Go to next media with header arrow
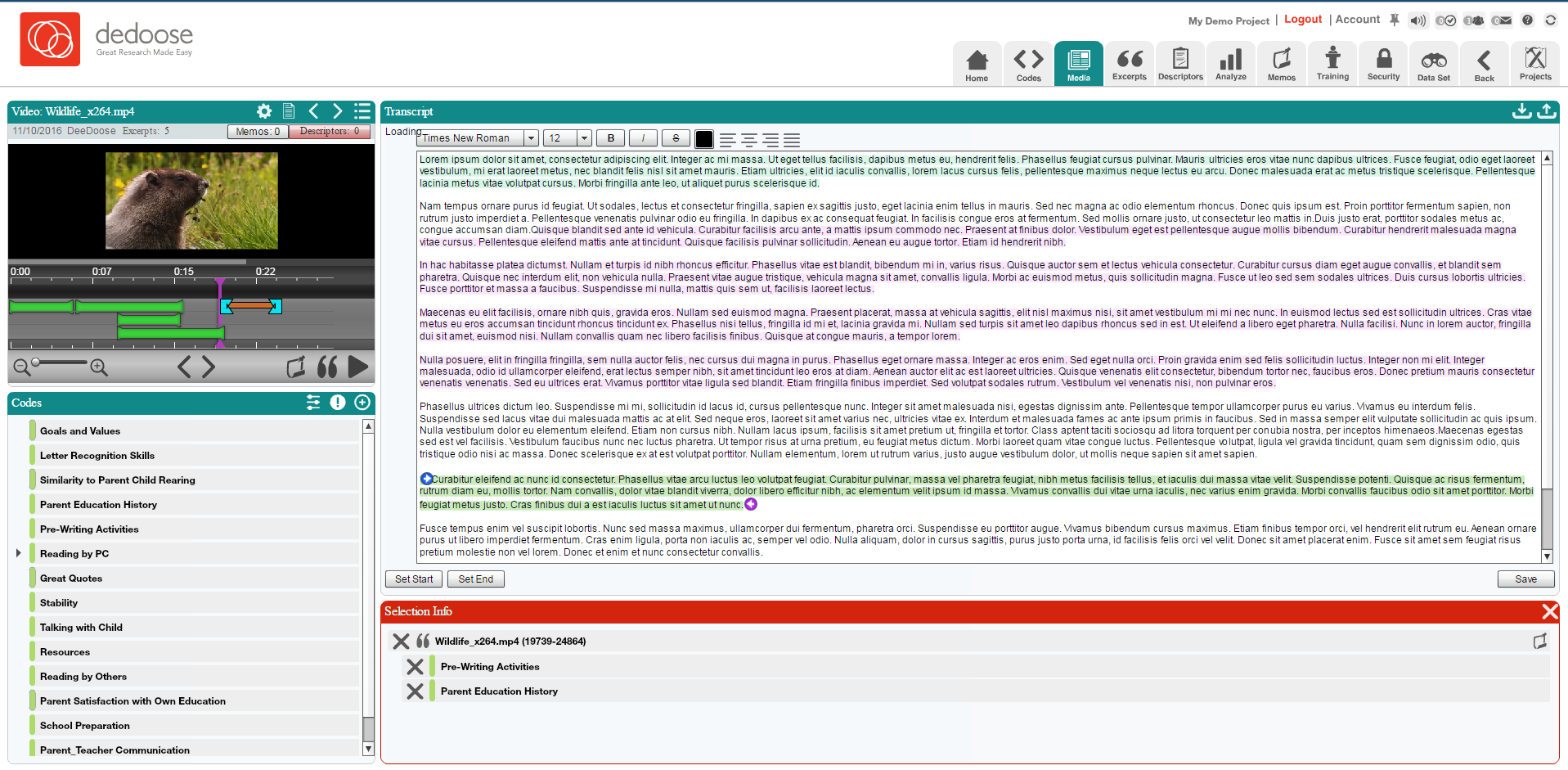The height and width of the screenshot is (770, 1568). click(x=337, y=111)
